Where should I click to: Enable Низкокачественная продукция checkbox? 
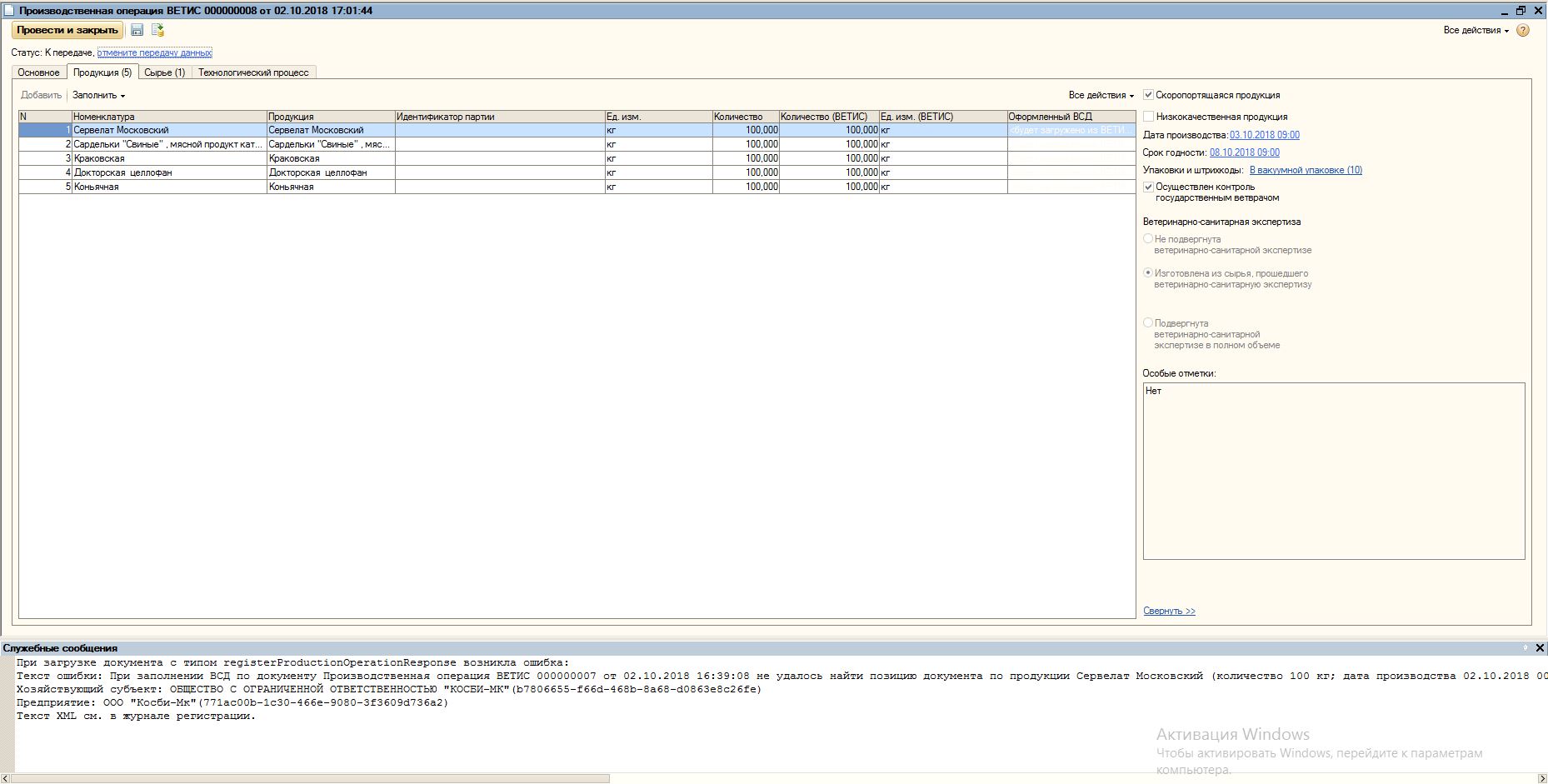(1148, 117)
